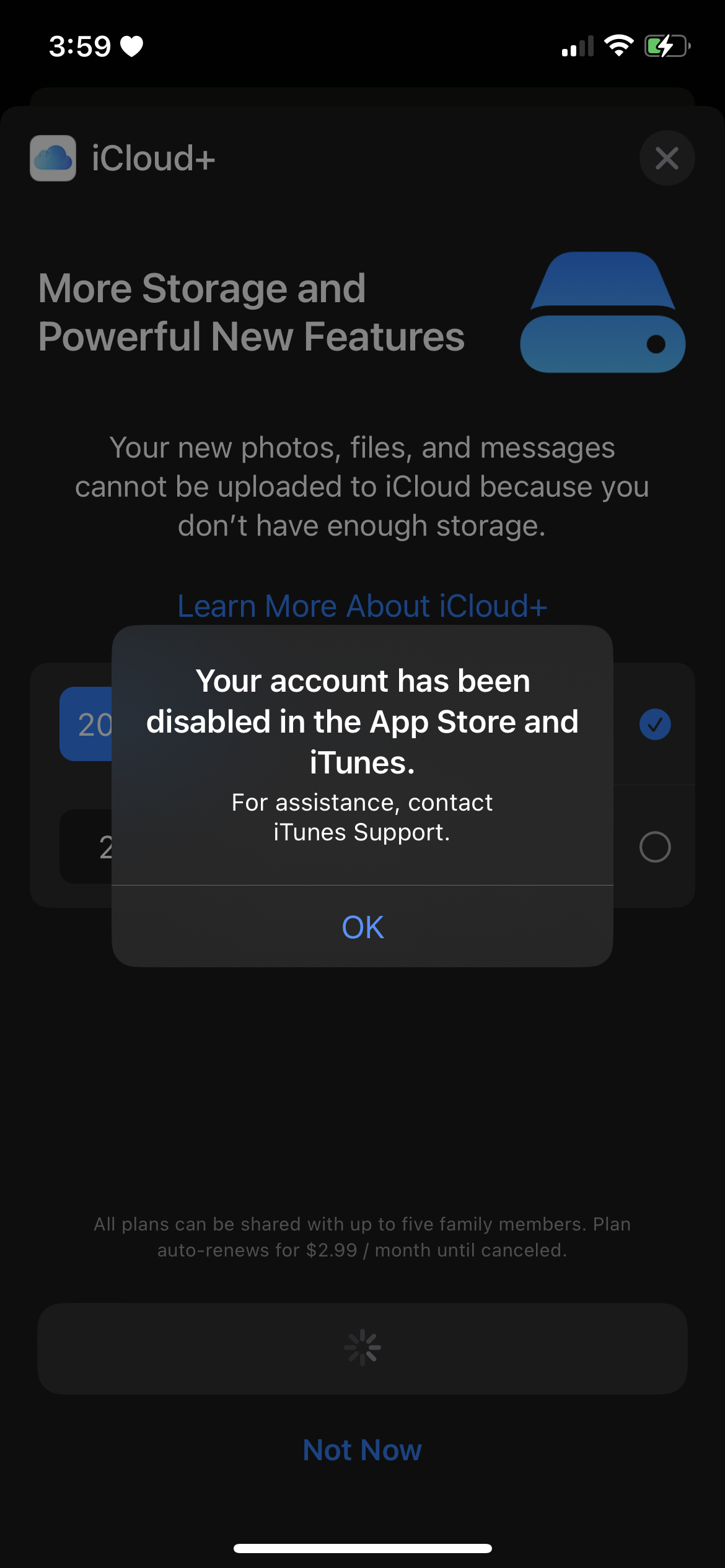Select the checked radio for first plan
The width and height of the screenshot is (725, 1568).
655,724
